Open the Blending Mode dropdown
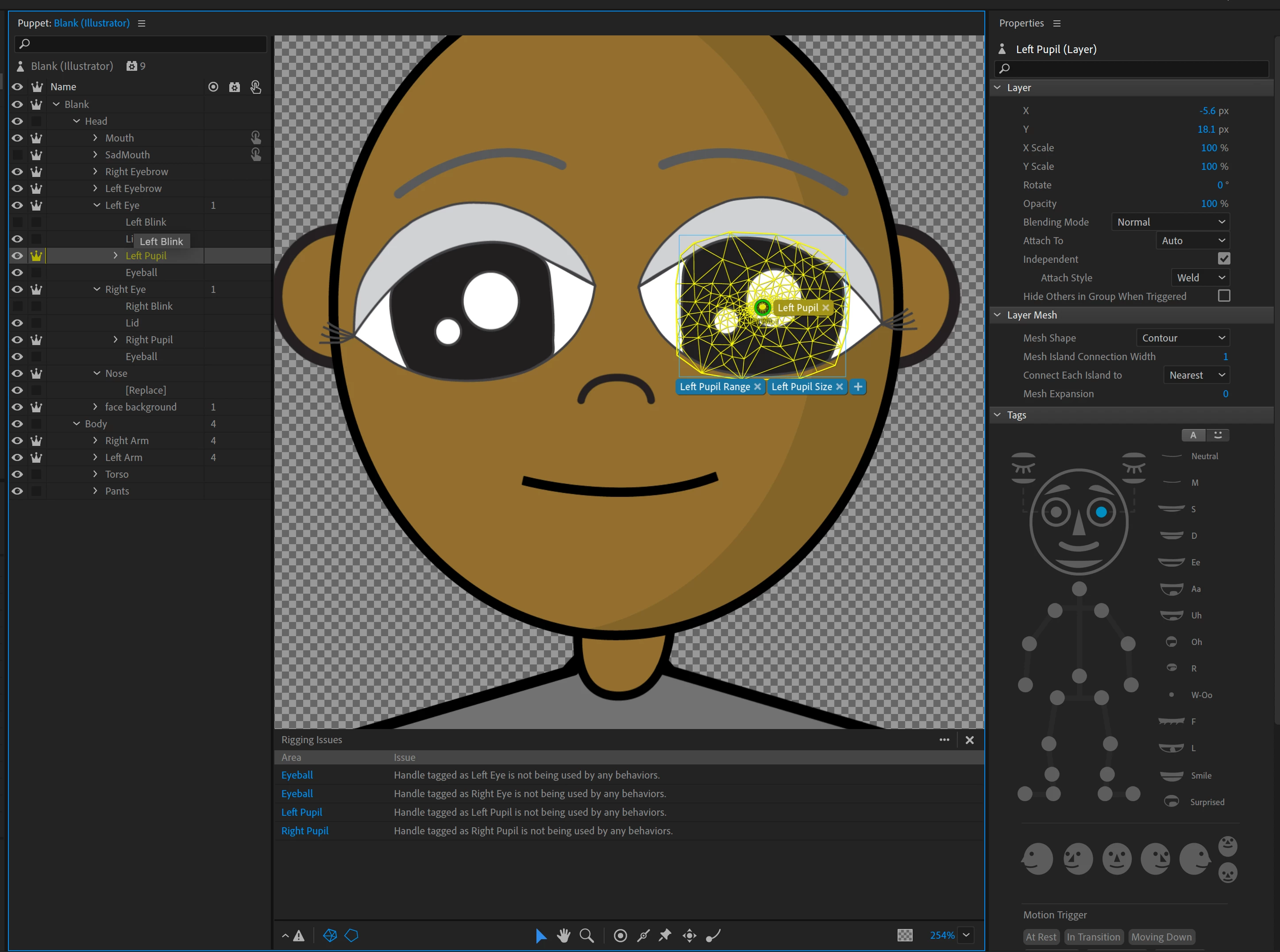 point(1170,222)
